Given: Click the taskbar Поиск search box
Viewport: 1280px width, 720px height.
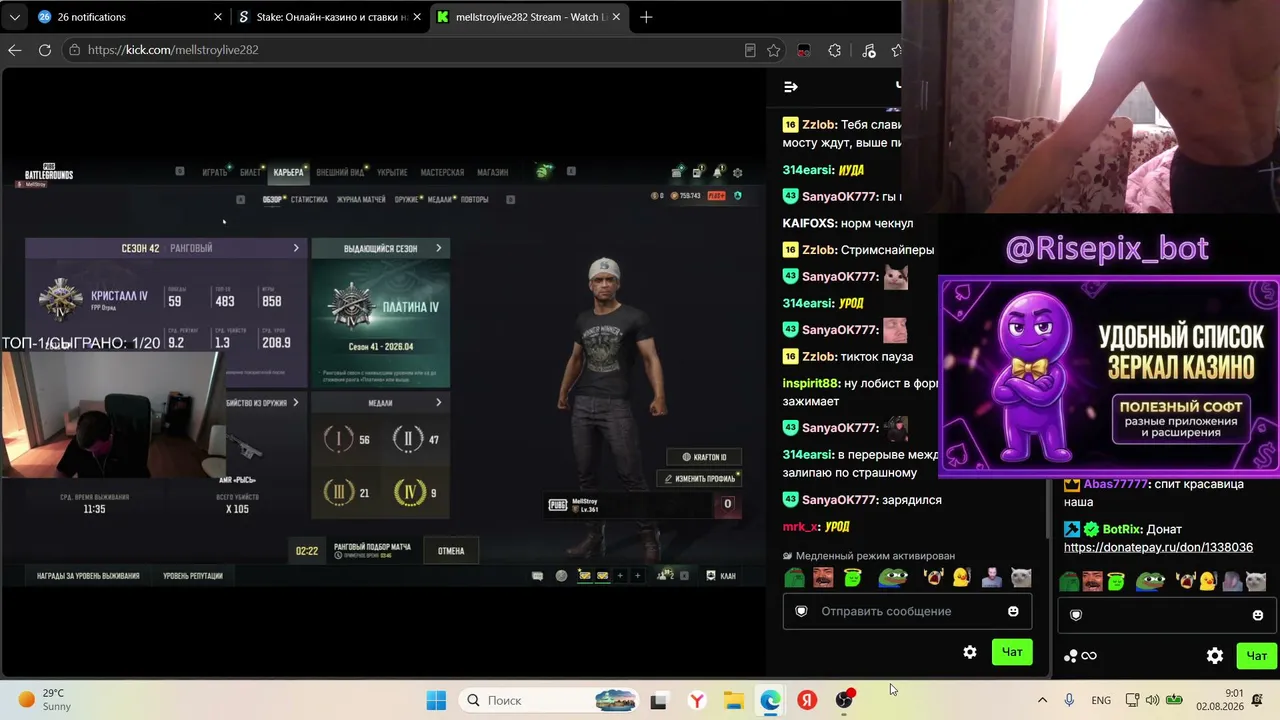Looking at the screenshot, I should pos(550,700).
